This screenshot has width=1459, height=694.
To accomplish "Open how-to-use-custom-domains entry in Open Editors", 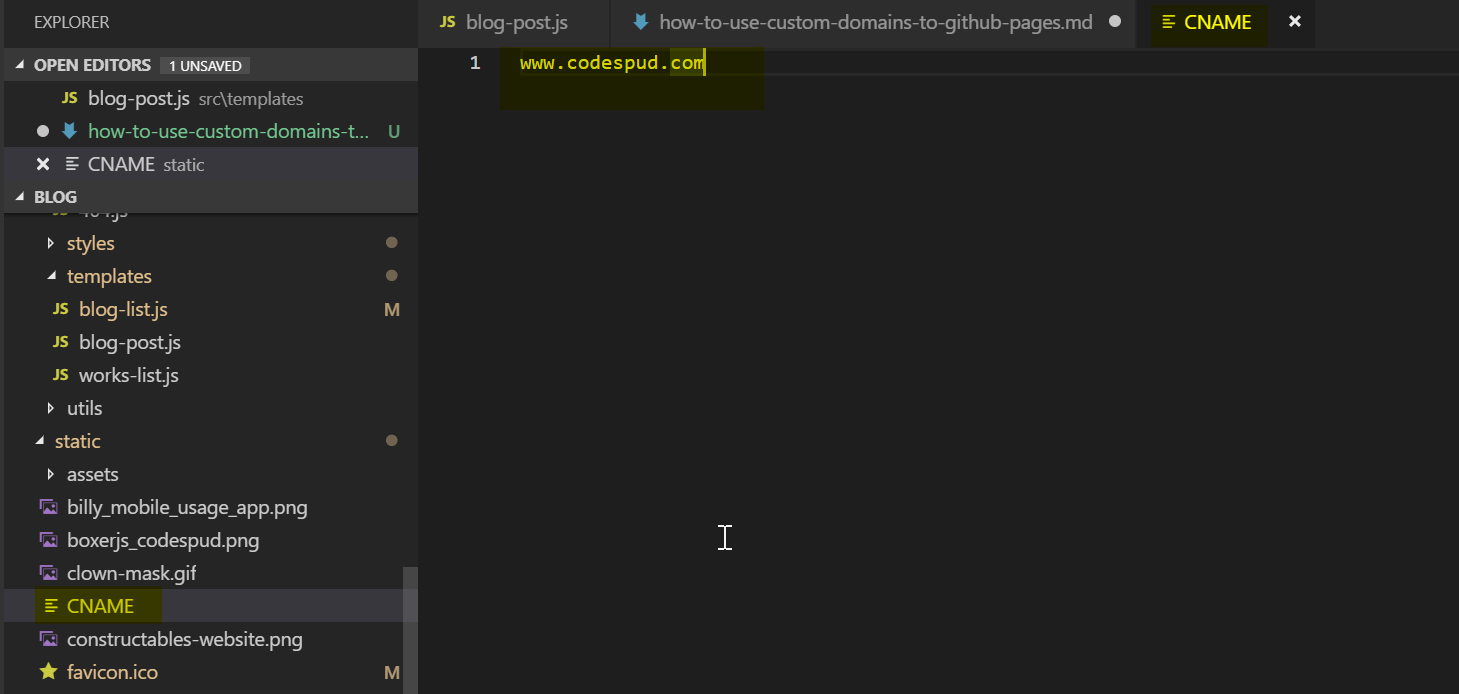I will pos(230,131).
